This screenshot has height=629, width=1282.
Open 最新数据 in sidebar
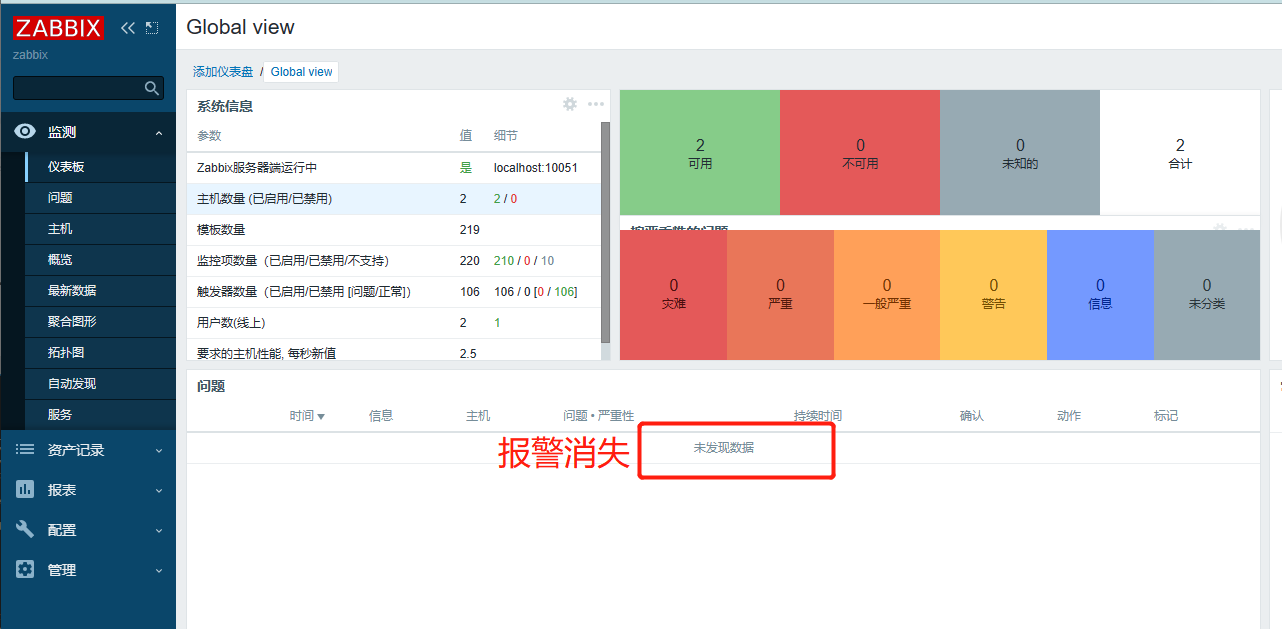[100, 291]
